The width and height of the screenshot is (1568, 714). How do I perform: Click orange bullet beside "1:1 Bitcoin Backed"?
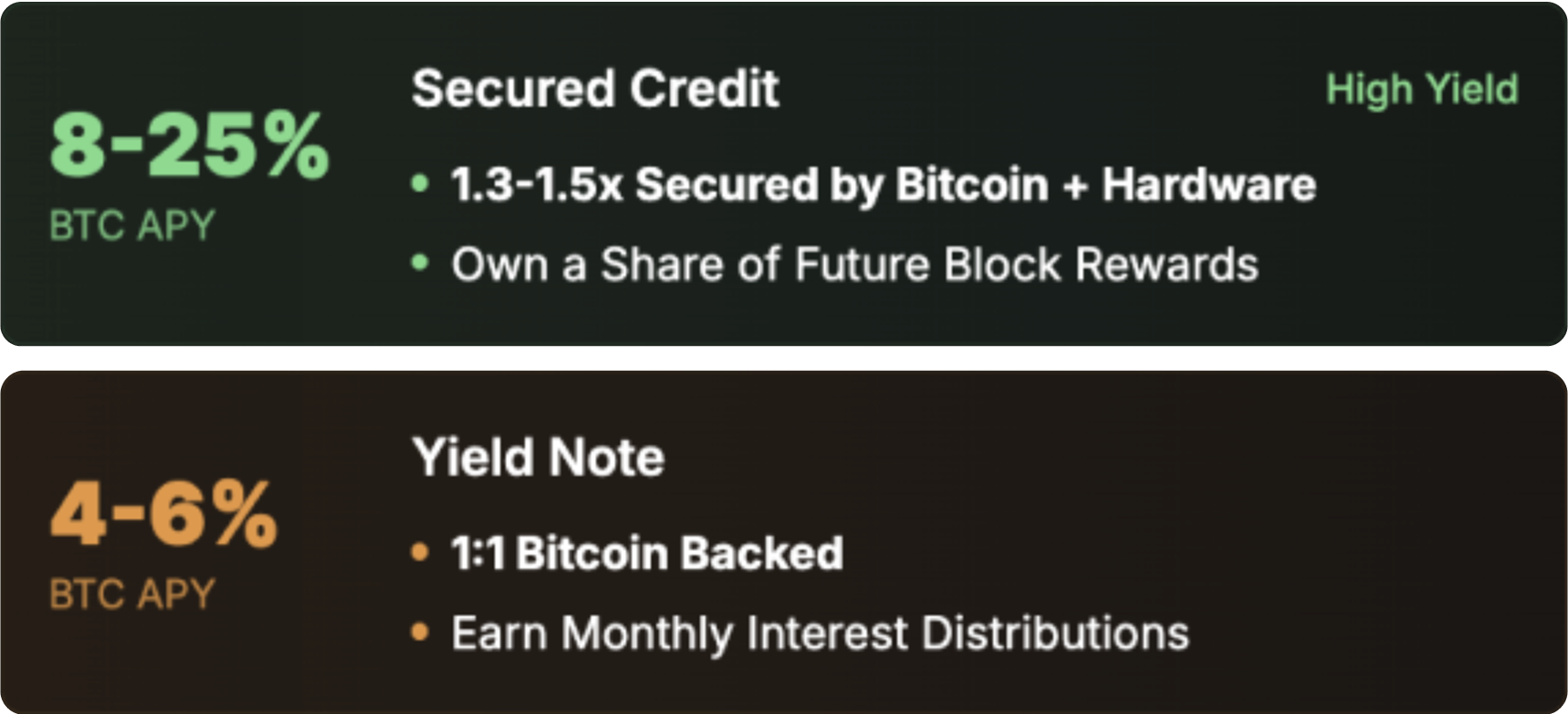(420, 553)
